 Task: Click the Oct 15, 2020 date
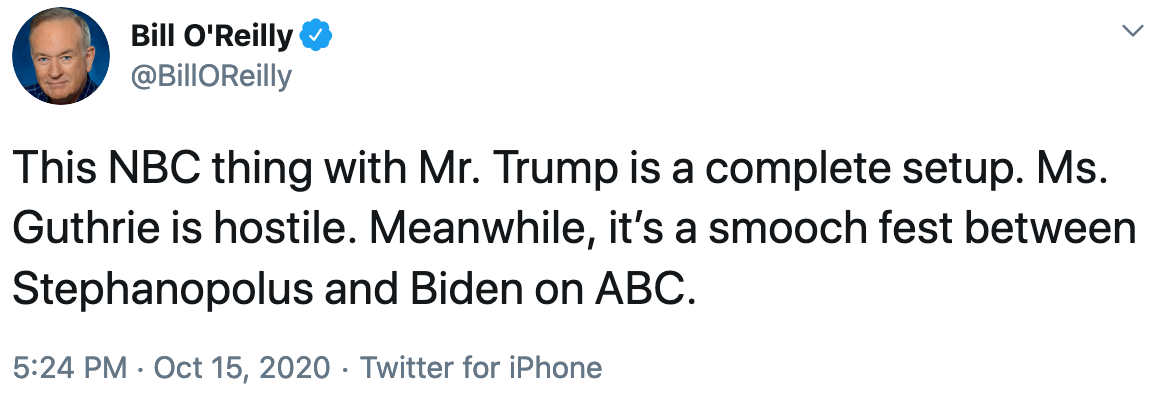pyautogui.click(x=241, y=367)
